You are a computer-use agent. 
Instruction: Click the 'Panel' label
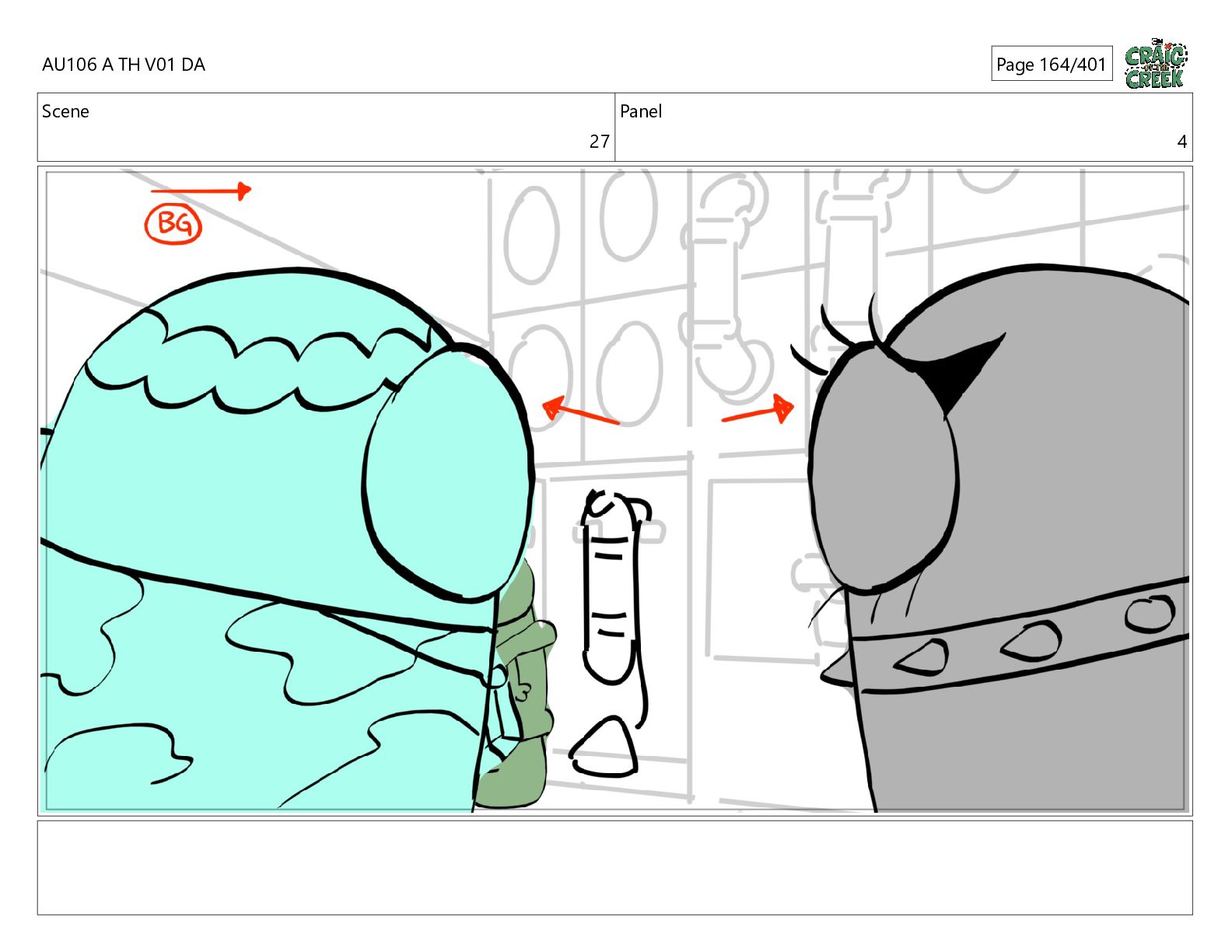tap(641, 111)
